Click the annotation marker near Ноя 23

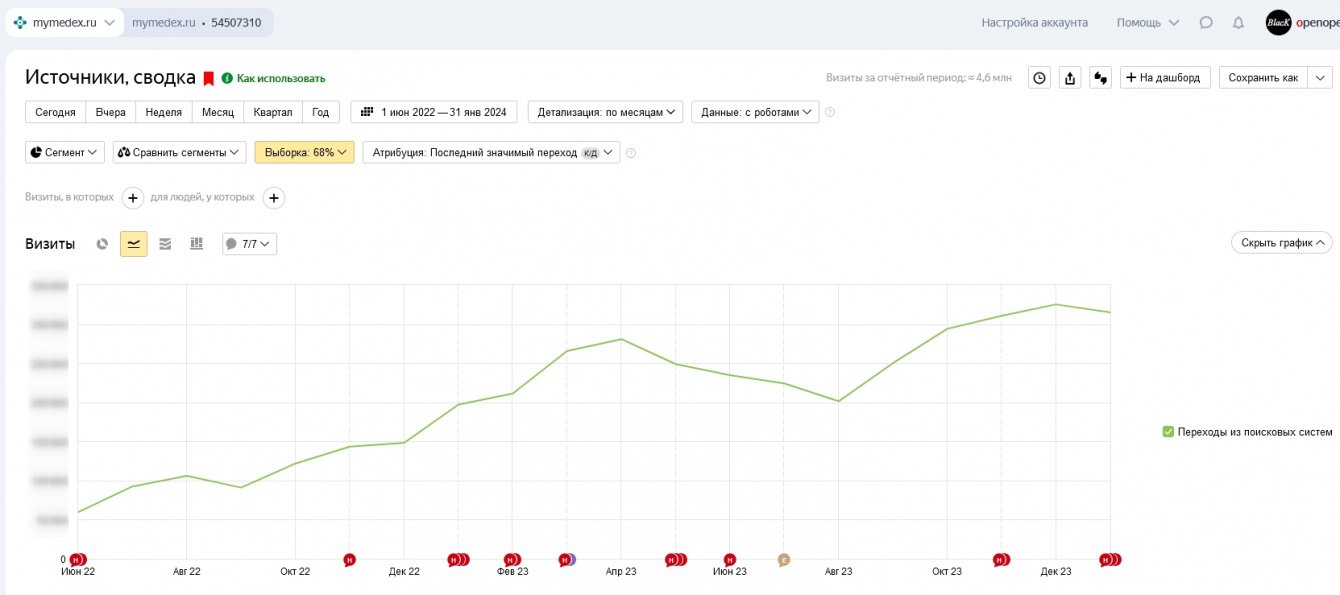pos(1001,560)
